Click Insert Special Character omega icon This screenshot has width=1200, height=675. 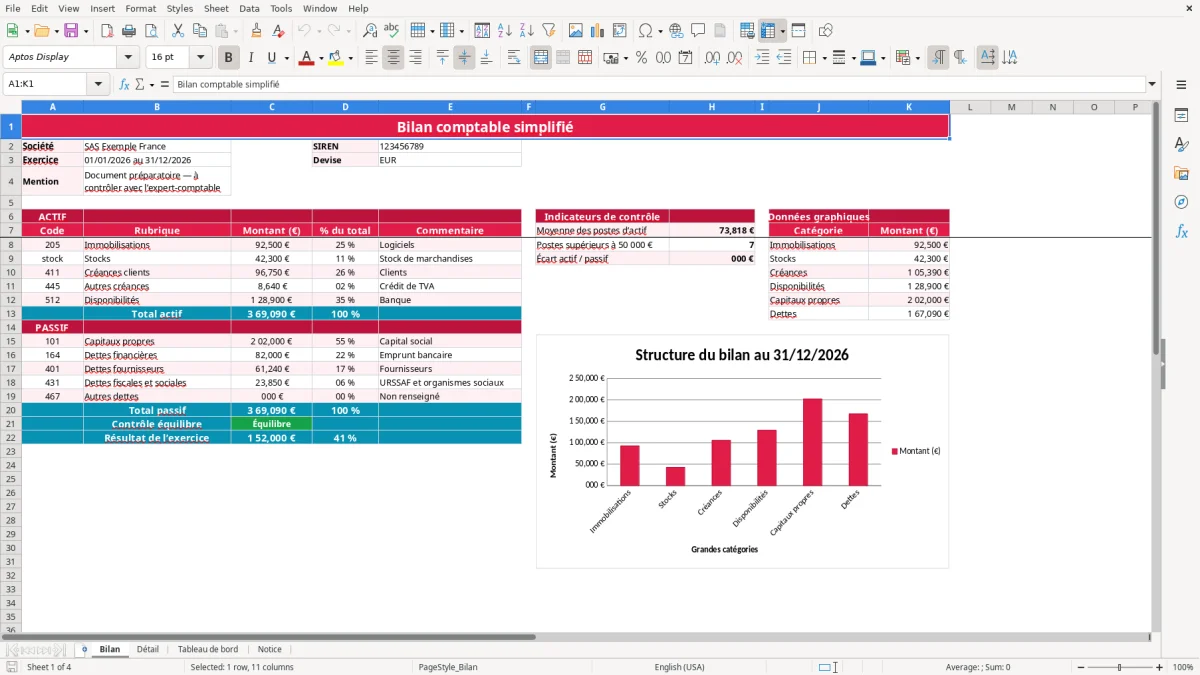pos(645,31)
